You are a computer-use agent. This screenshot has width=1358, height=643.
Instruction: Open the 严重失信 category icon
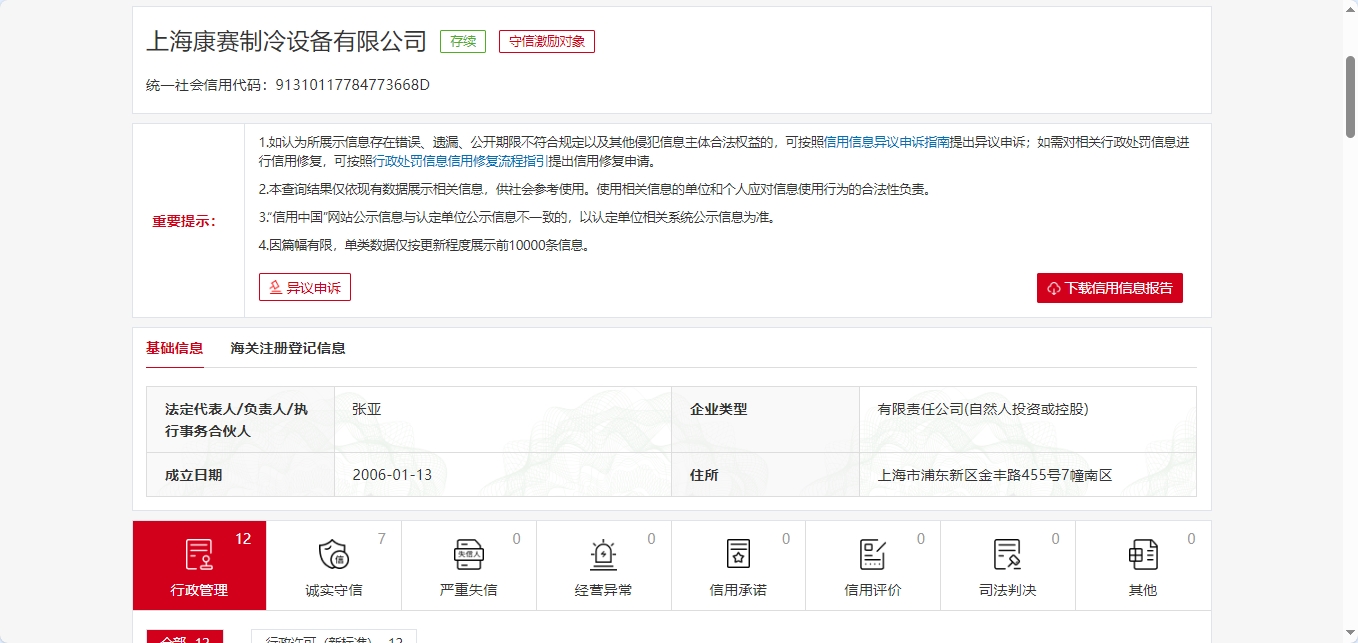pyautogui.click(x=468, y=554)
